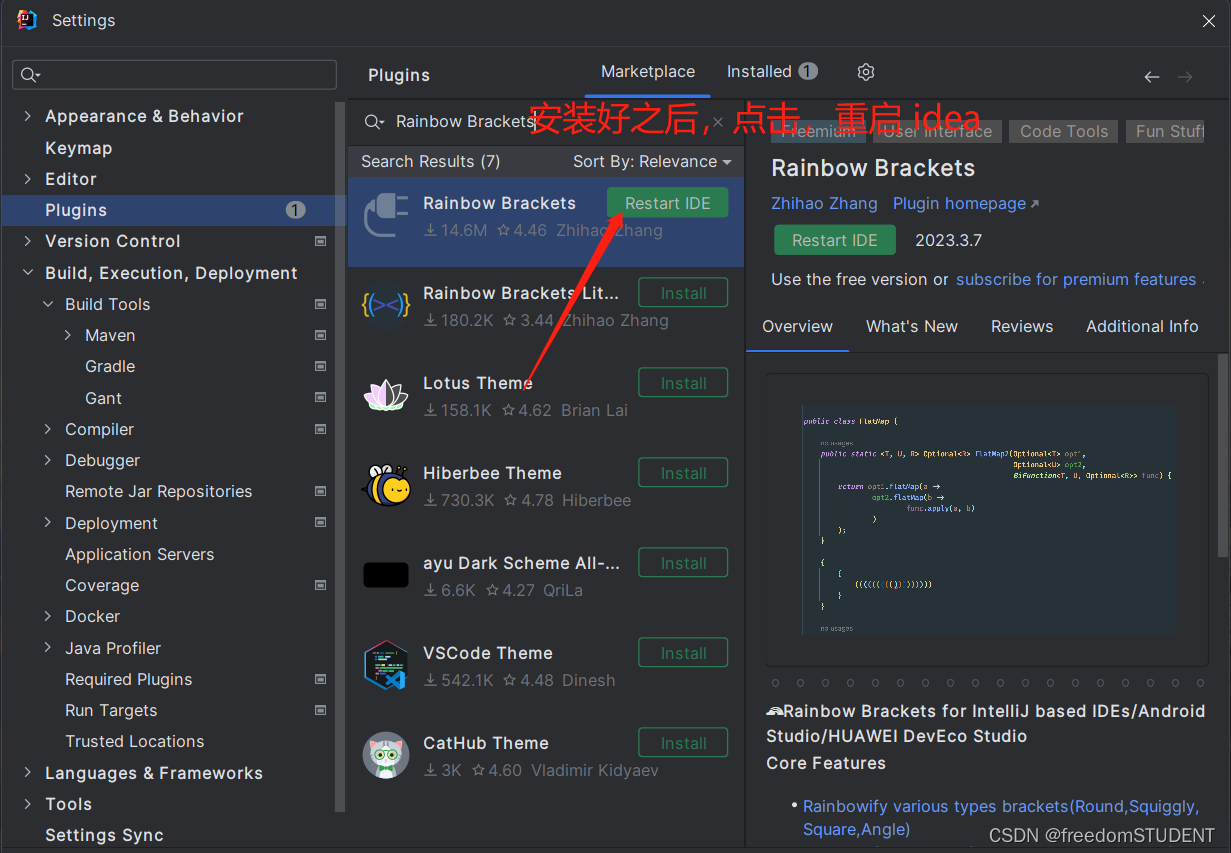Click the CatHub Theme cat icon

click(x=386, y=756)
